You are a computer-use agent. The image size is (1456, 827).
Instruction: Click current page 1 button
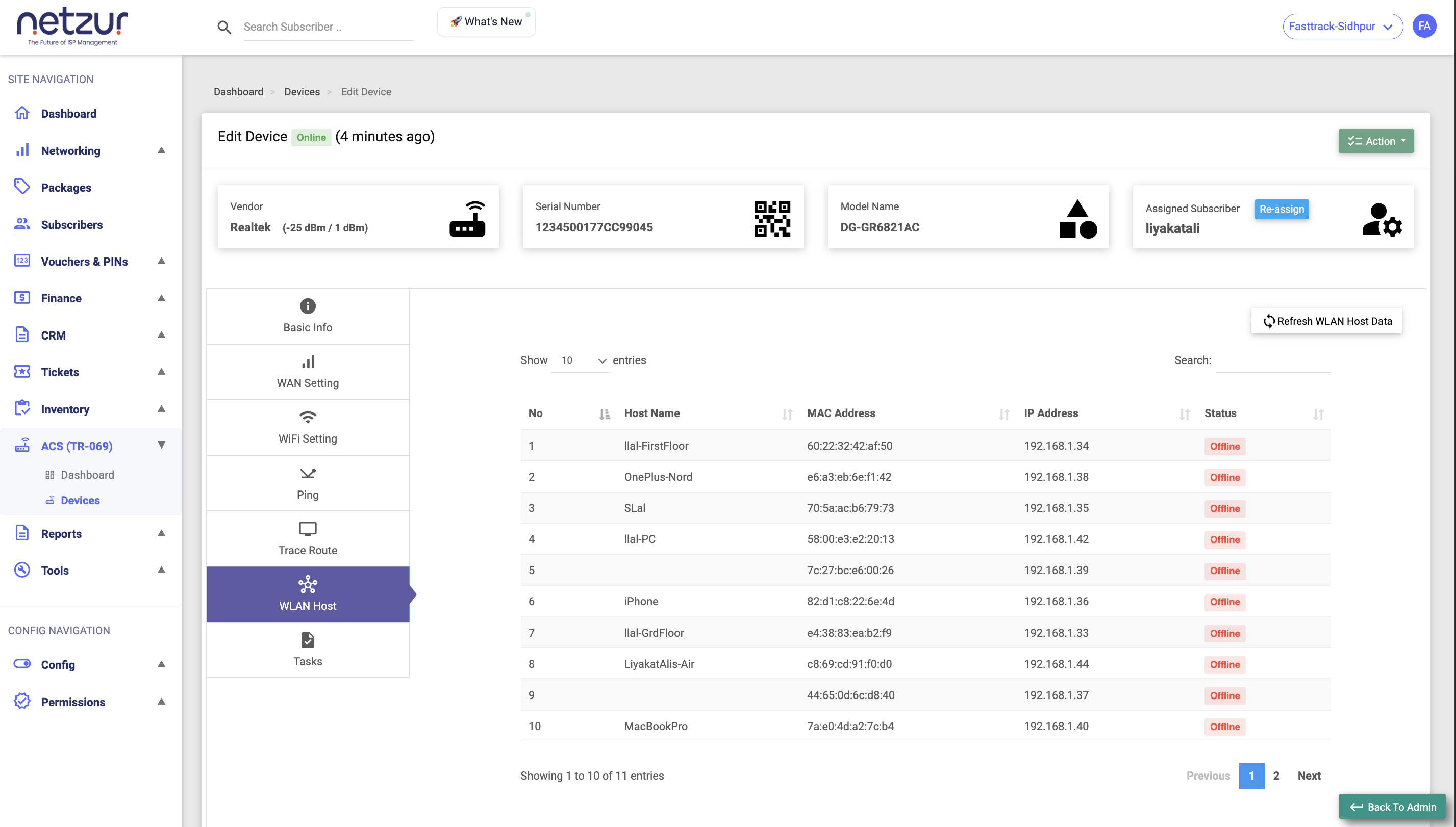coord(1251,776)
